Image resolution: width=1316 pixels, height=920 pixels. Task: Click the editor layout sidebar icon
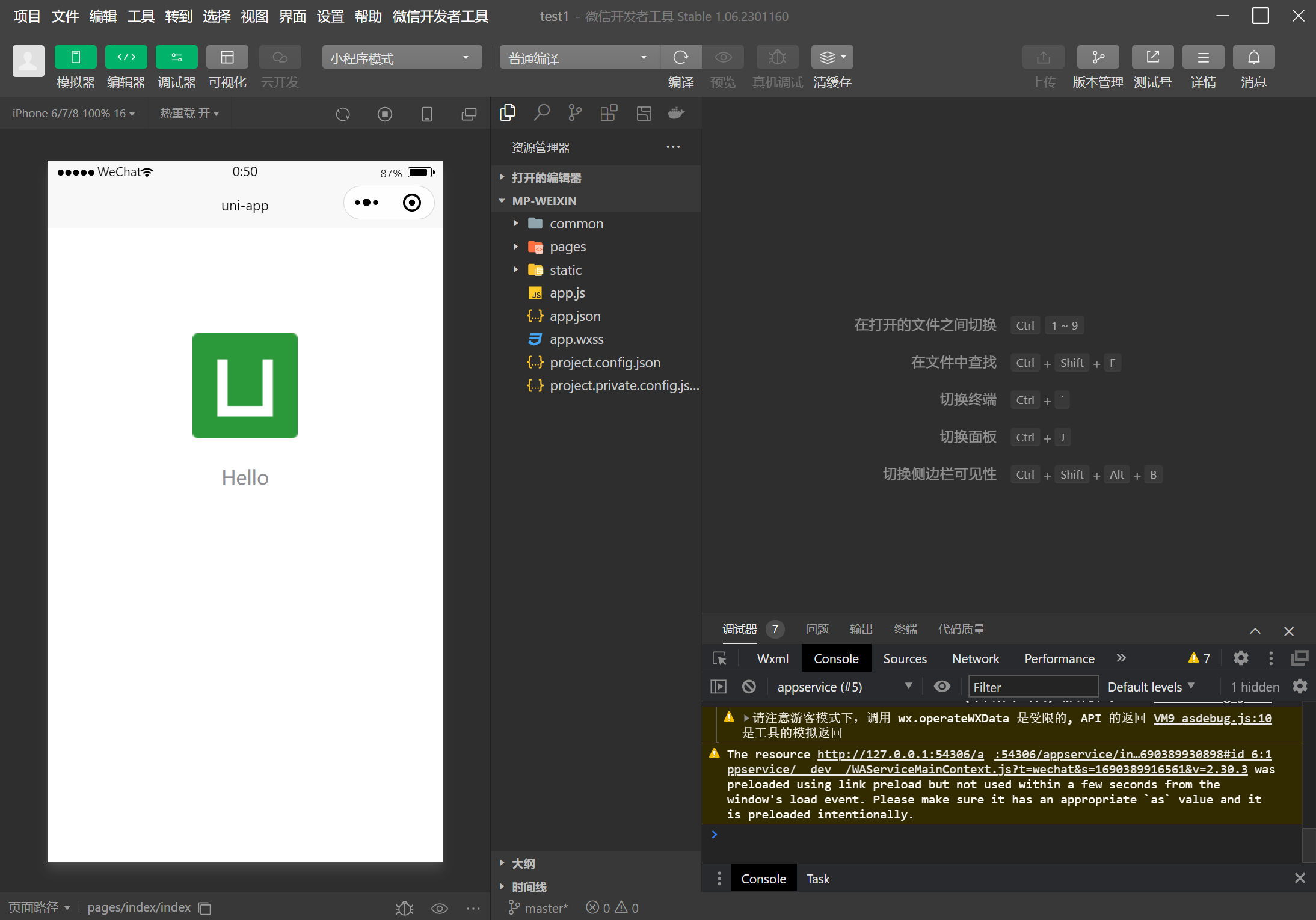coord(644,112)
